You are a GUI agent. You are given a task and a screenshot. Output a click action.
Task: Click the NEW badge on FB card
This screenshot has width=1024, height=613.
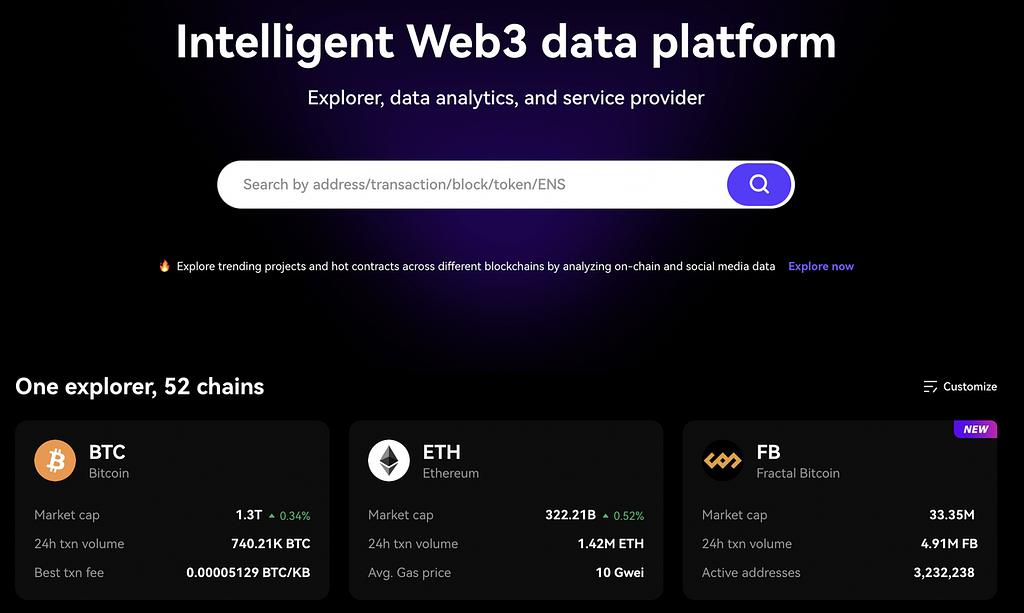975,429
